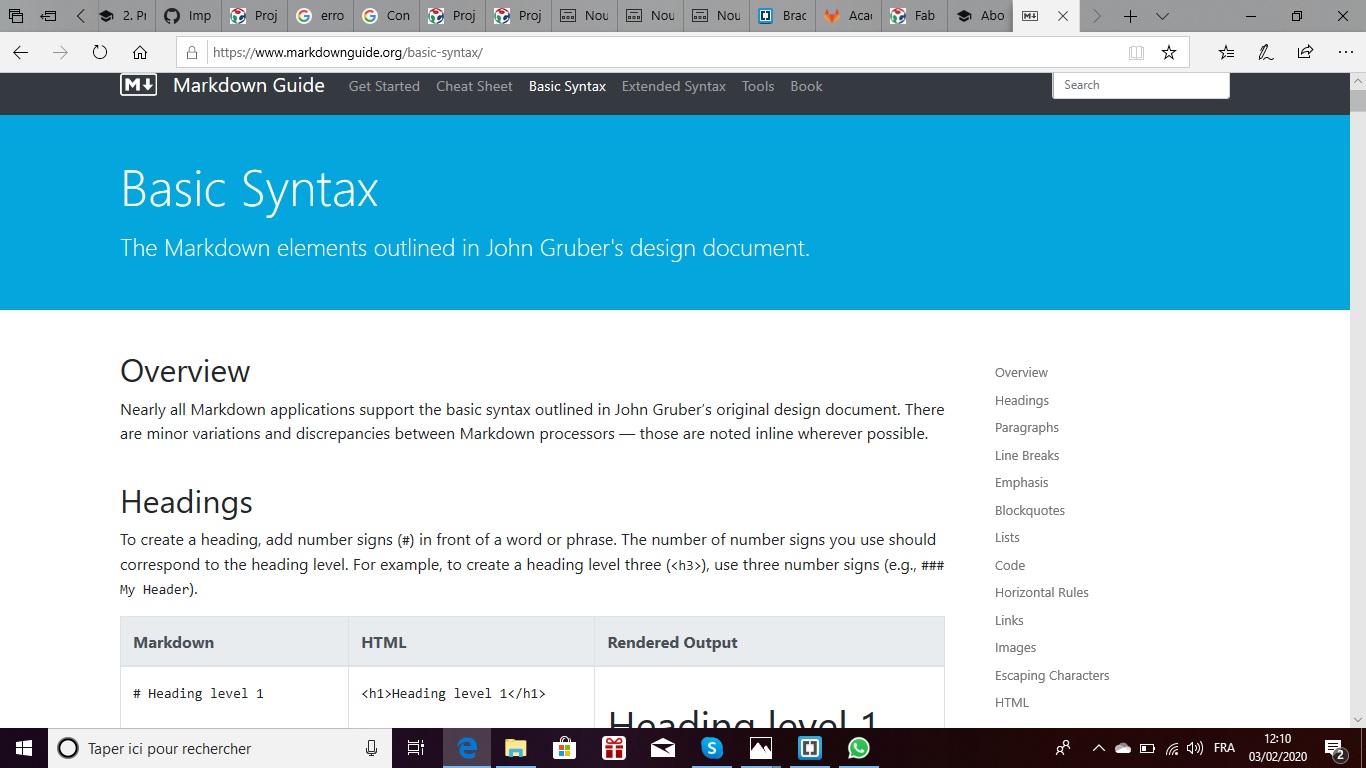
Task: Click the 'Basic Syntax' page title
Action: (x=249, y=189)
